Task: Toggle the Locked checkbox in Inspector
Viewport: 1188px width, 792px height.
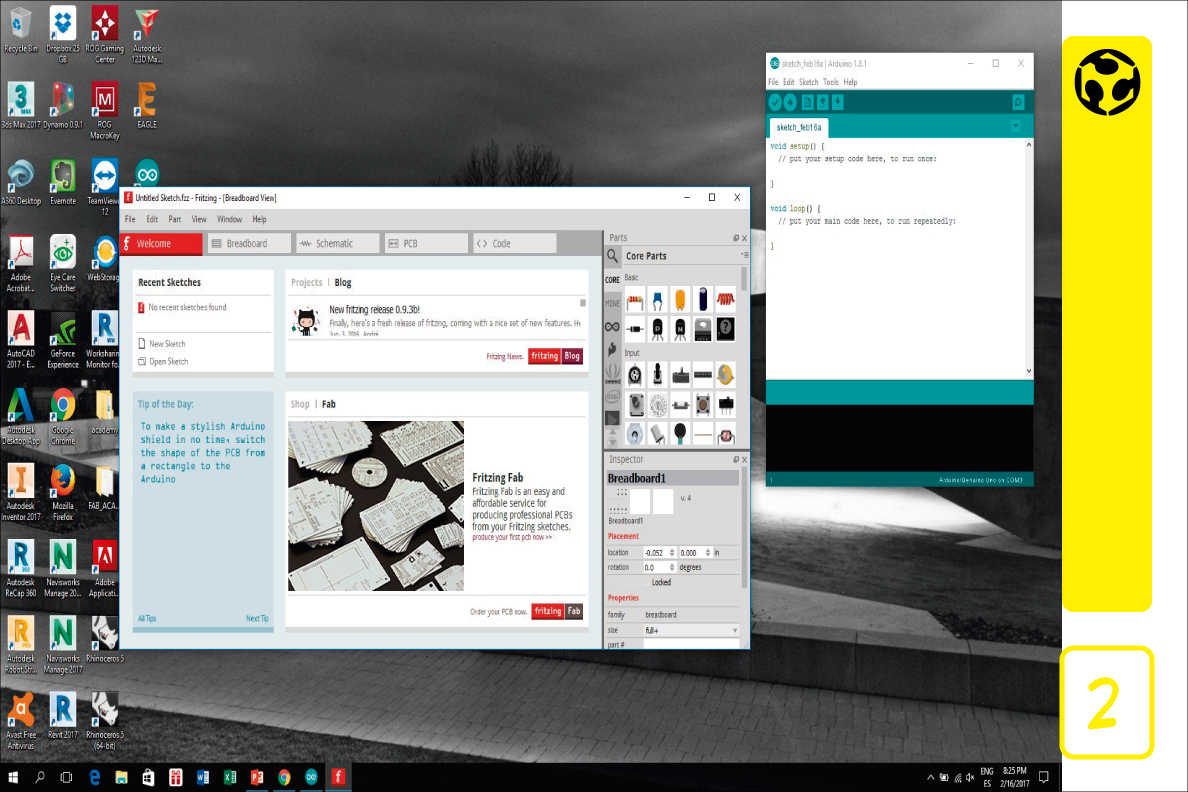Action: point(646,583)
